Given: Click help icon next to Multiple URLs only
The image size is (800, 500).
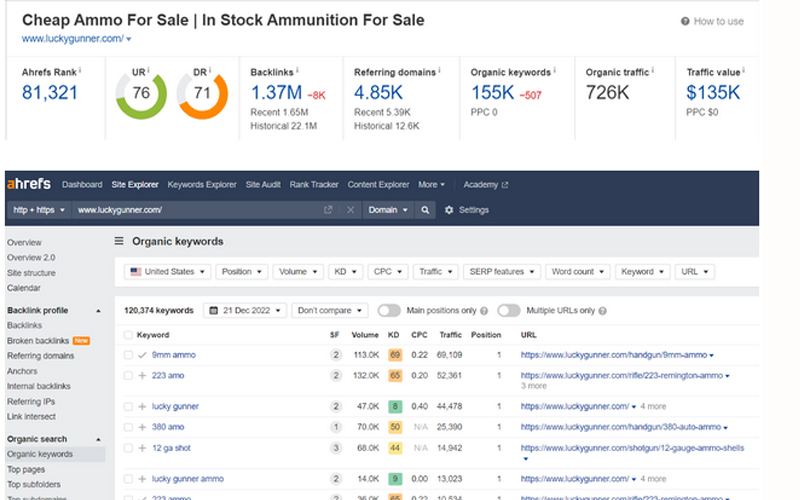Looking at the screenshot, I should pos(603,311).
